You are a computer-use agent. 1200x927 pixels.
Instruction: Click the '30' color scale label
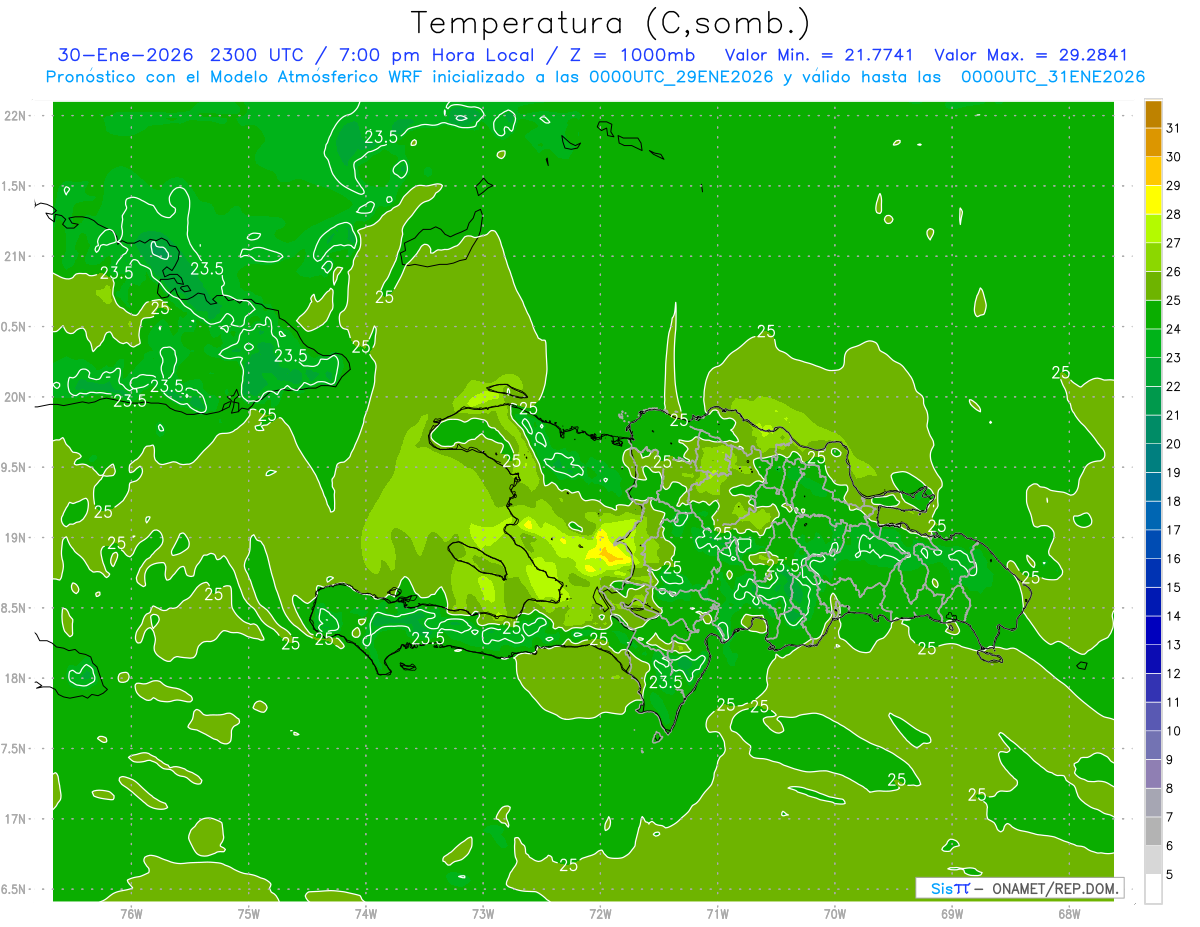point(1174,157)
